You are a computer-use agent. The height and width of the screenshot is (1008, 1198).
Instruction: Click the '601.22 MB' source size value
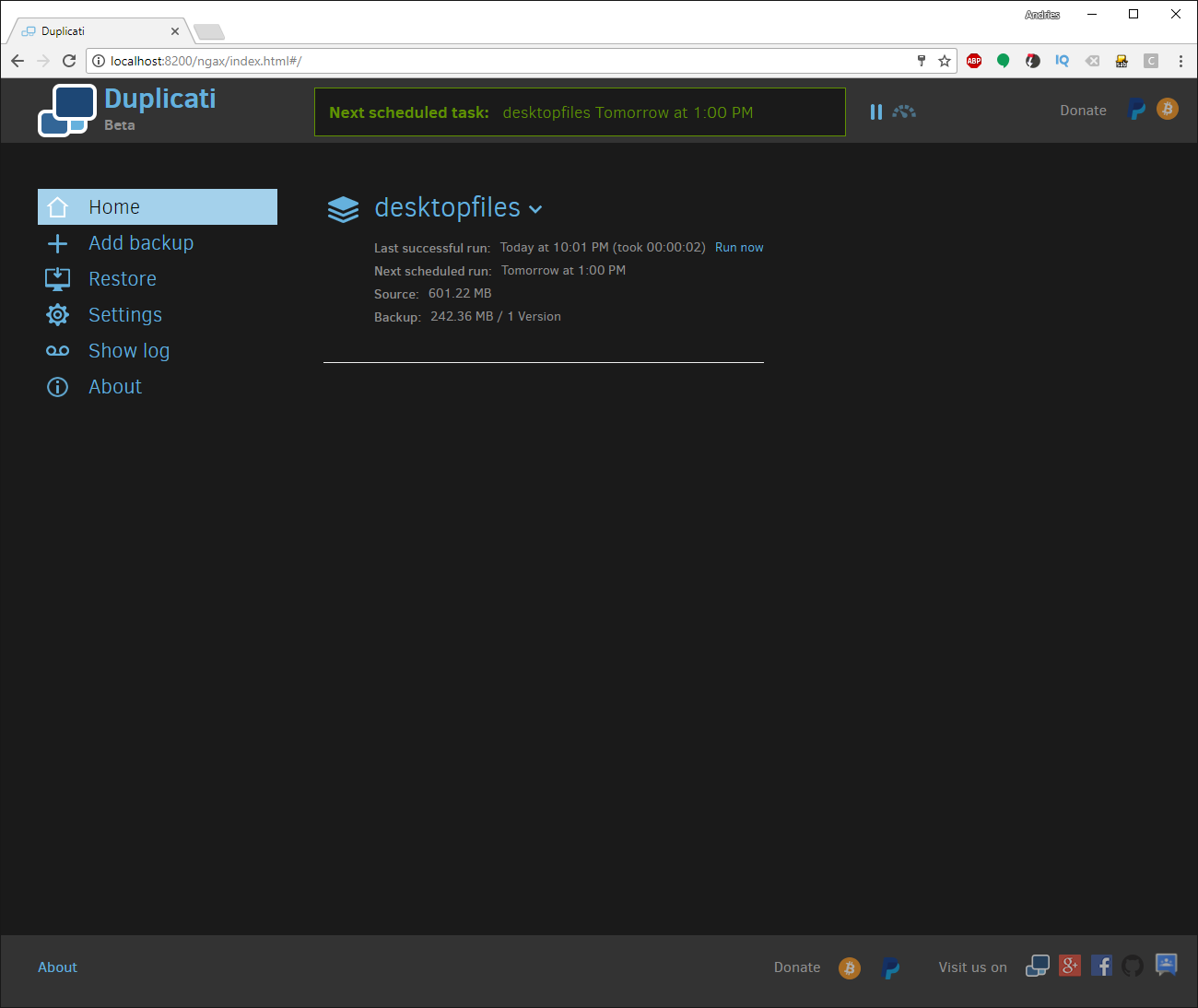460,293
